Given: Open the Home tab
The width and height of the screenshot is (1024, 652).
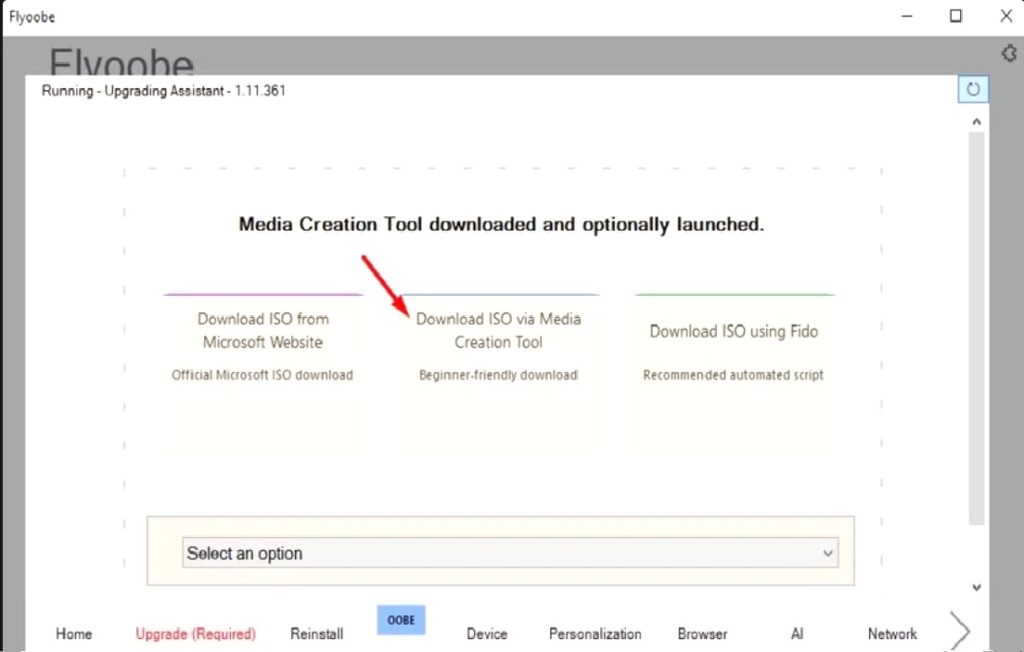Looking at the screenshot, I should click(74, 633).
